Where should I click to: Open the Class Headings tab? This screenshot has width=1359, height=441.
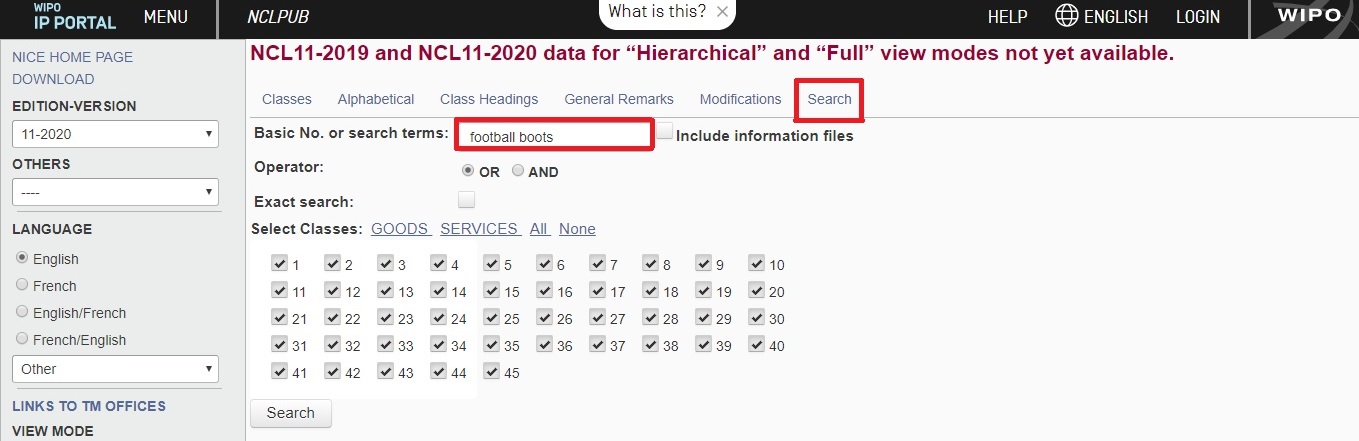[489, 99]
